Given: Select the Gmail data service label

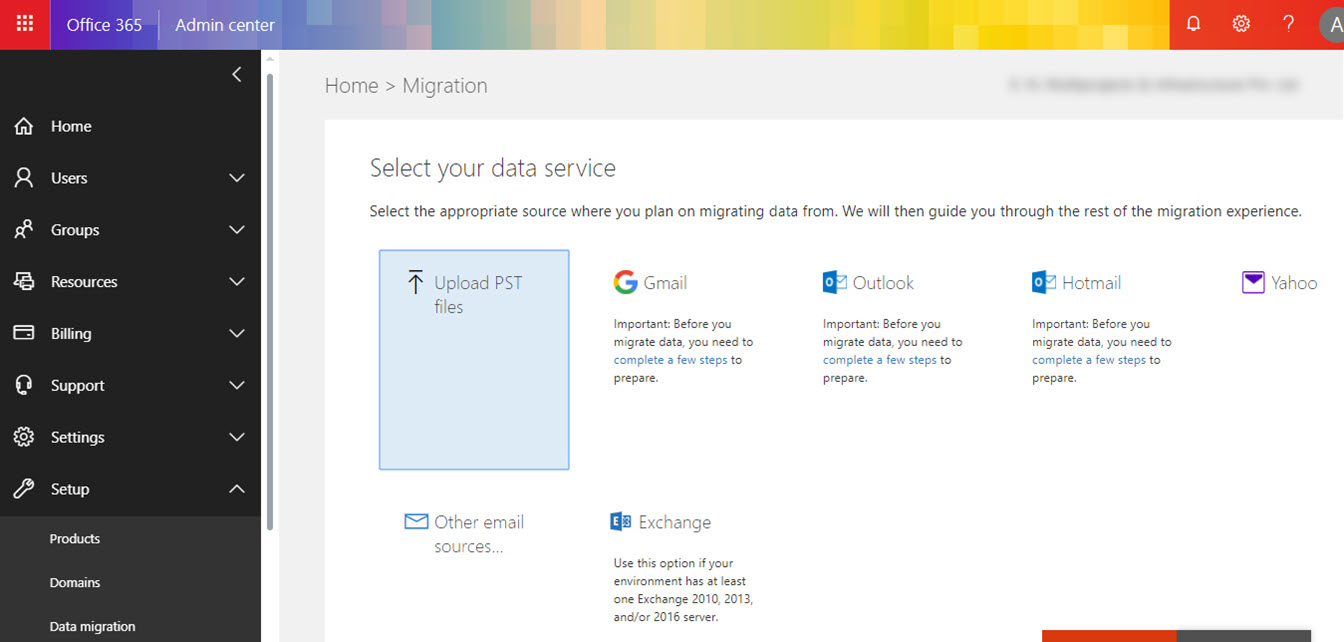Looking at the screenshot, I should [x=665, y=283].
